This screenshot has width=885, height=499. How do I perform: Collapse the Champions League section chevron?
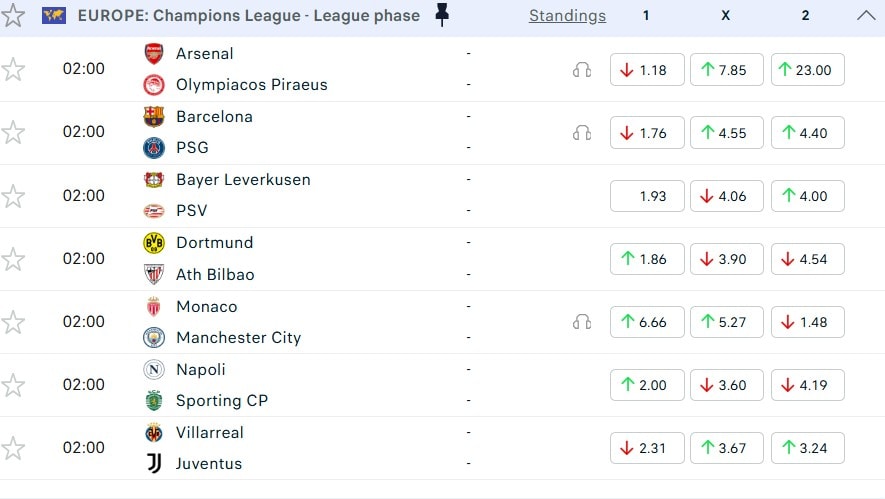[866, 16]
